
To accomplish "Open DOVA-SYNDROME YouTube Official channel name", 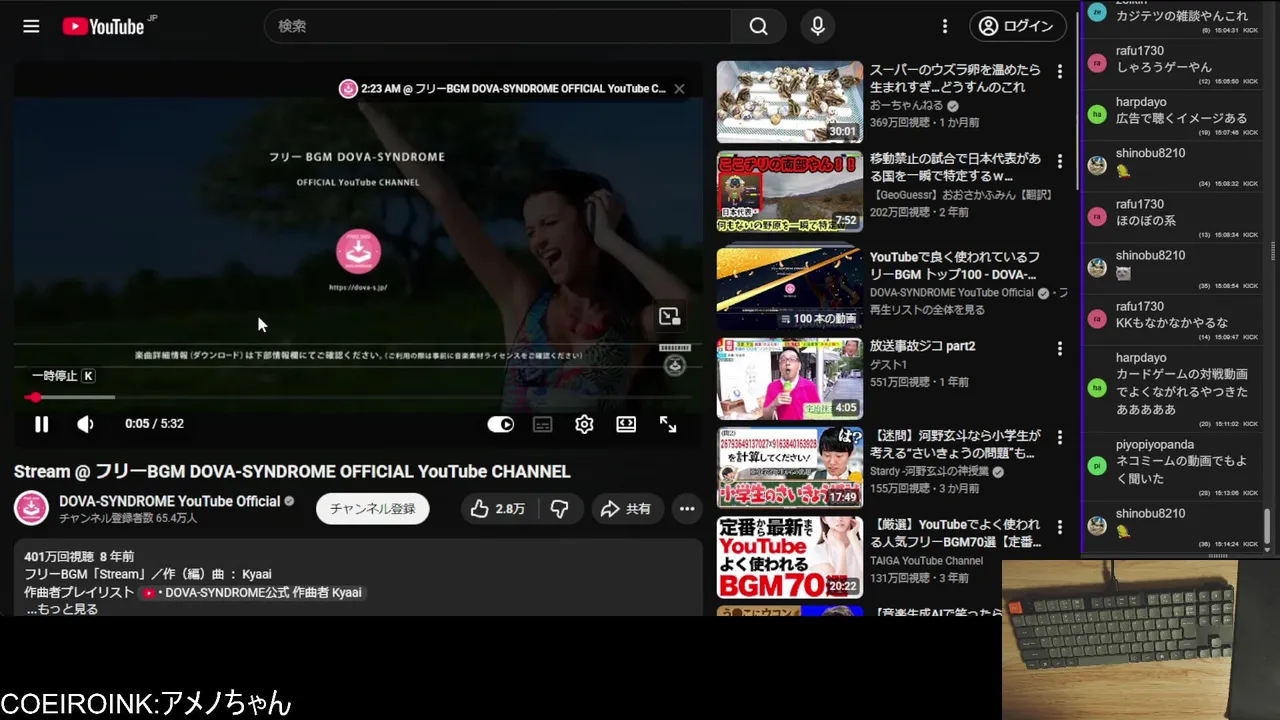I will [169, 501].
